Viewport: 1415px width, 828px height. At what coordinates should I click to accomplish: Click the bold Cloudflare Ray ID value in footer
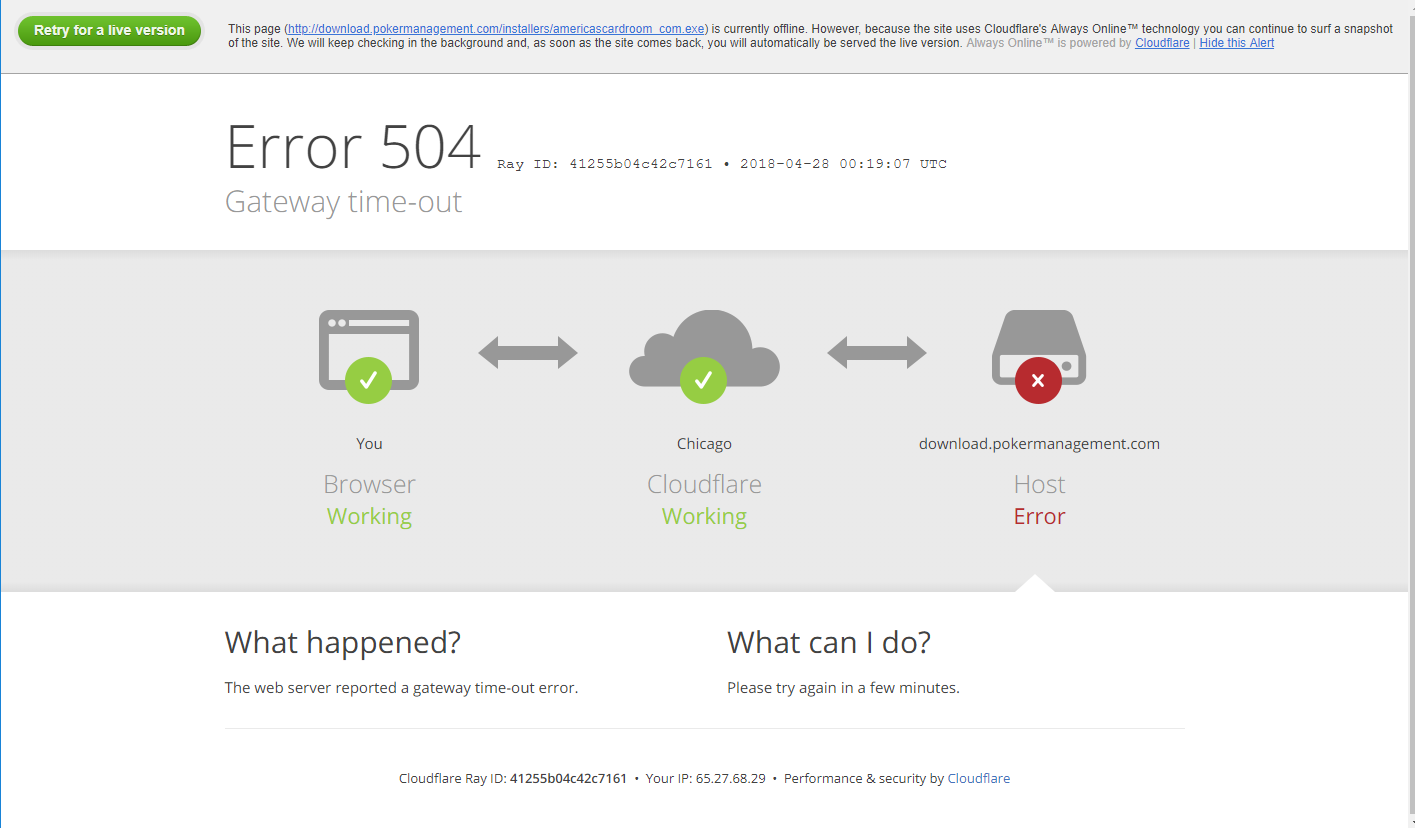(x=568, y=778)
